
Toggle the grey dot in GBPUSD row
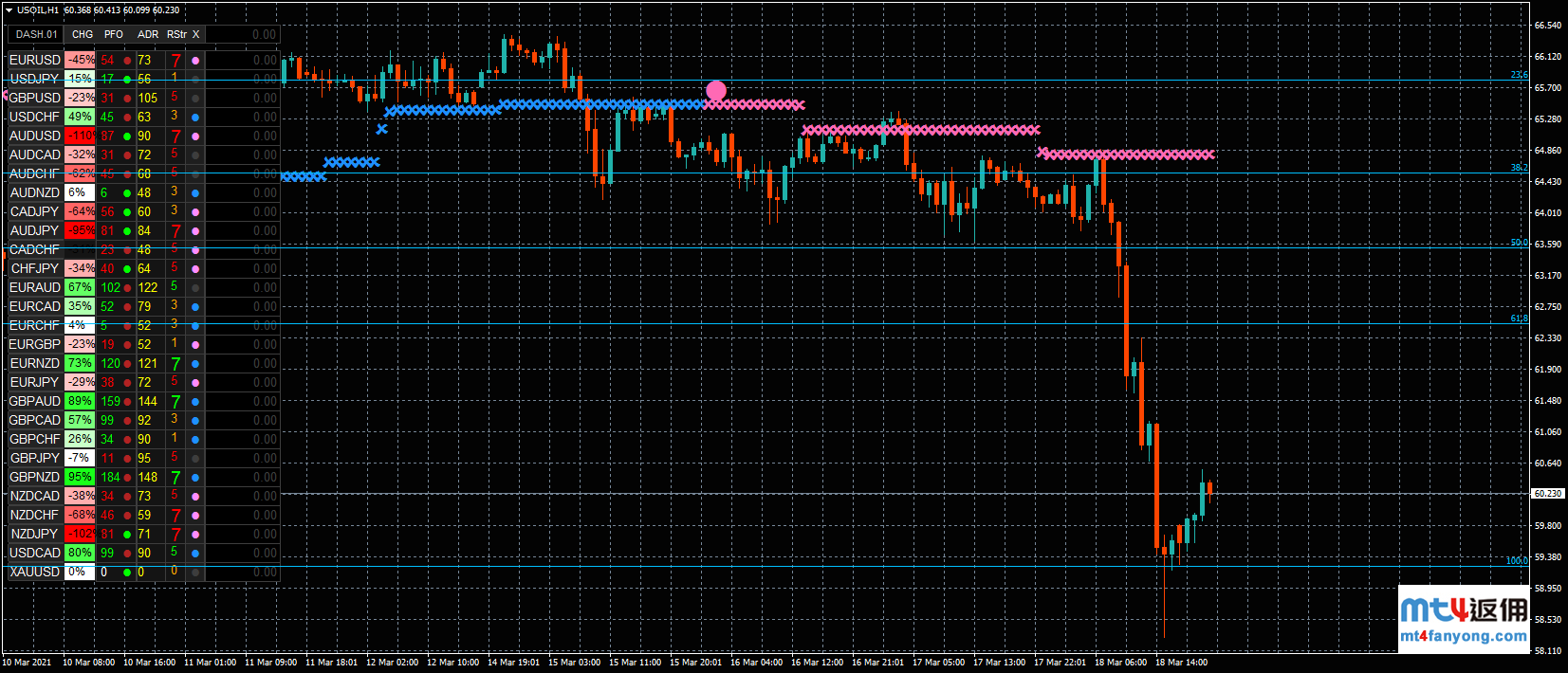click(195, 99)
